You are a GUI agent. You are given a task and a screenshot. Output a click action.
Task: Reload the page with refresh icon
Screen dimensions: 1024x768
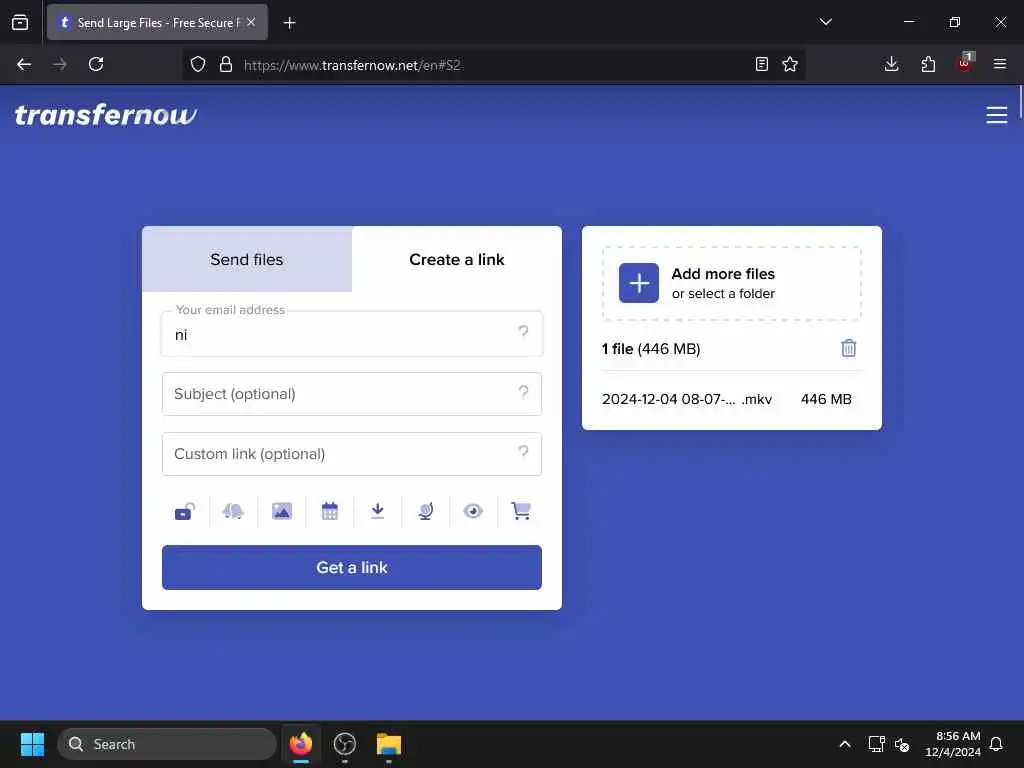pyautogui.click(x=96, y=64)
